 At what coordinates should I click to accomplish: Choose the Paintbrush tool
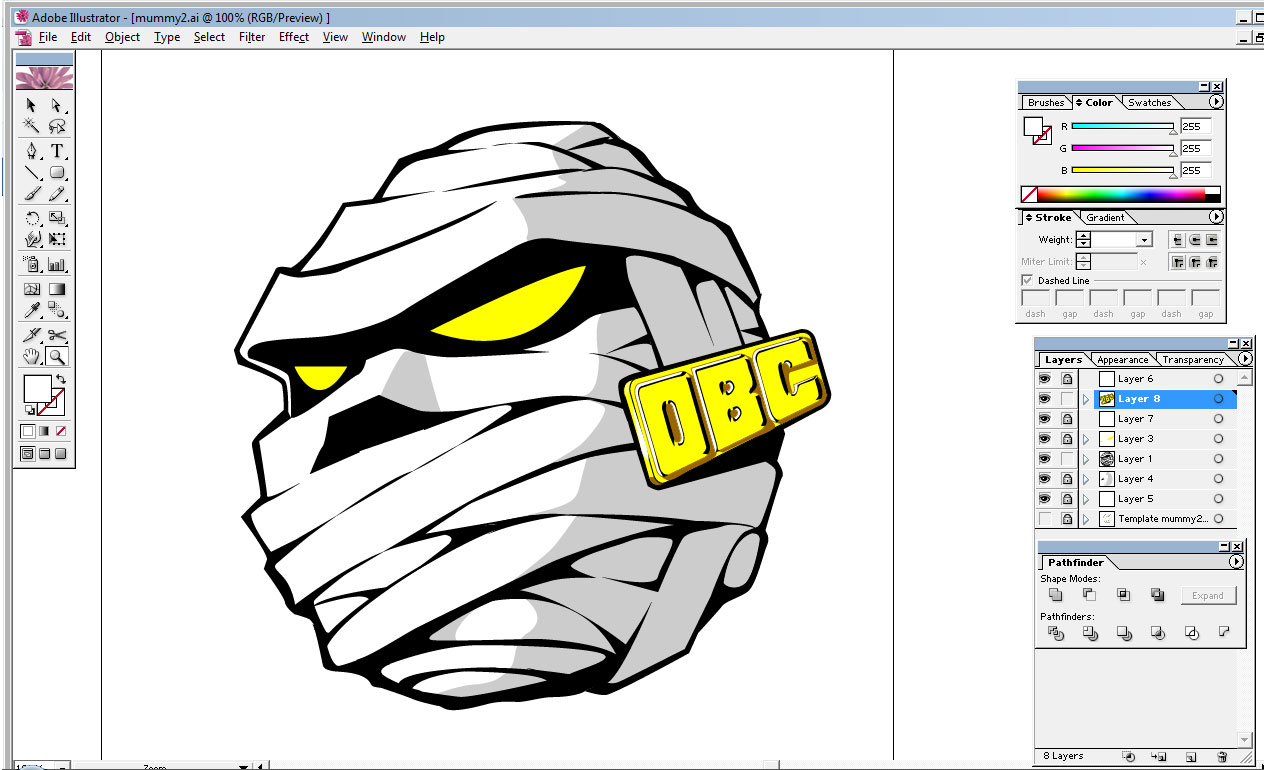click(32, 194)
